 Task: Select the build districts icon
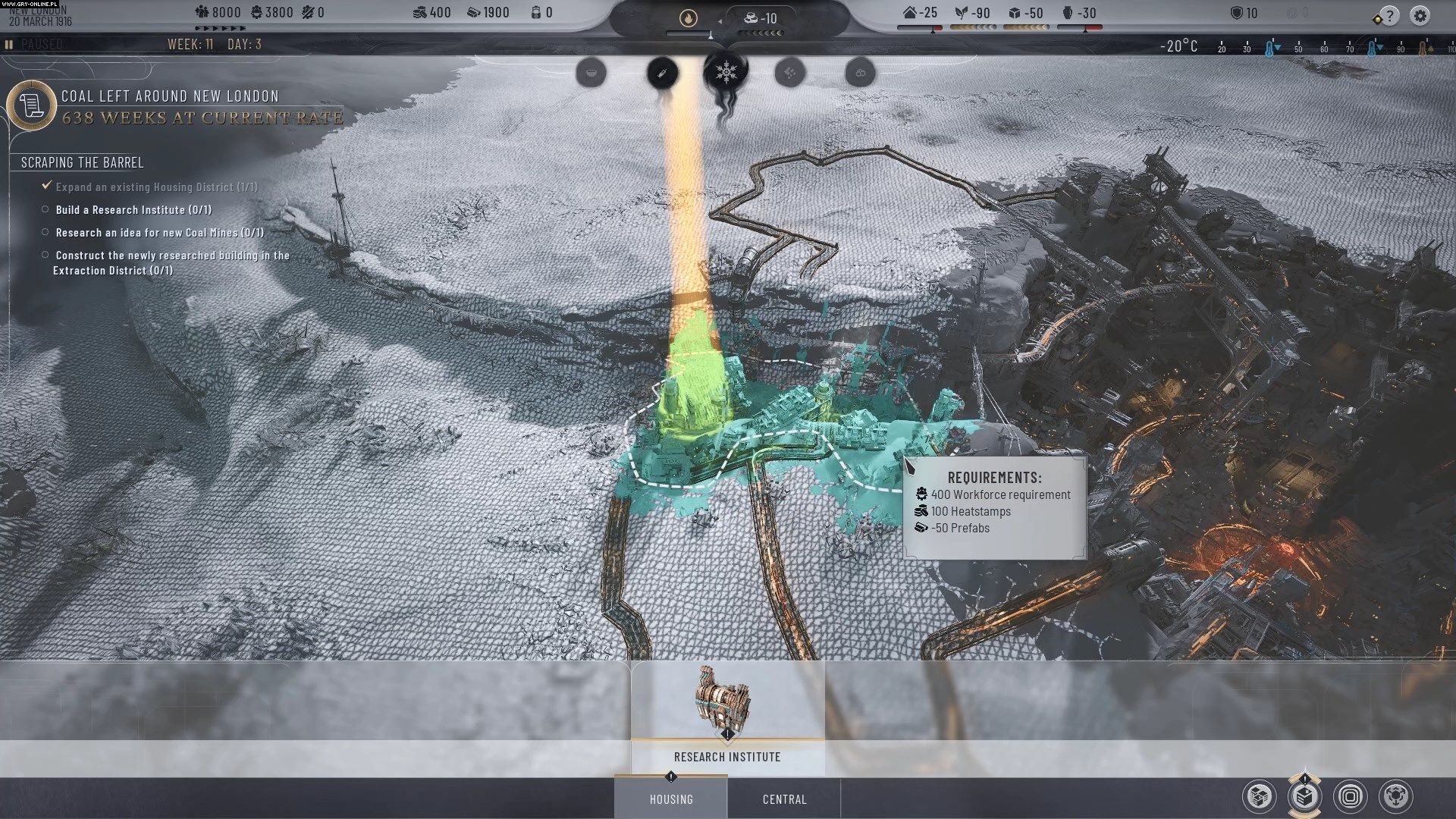pos(1259,796)
